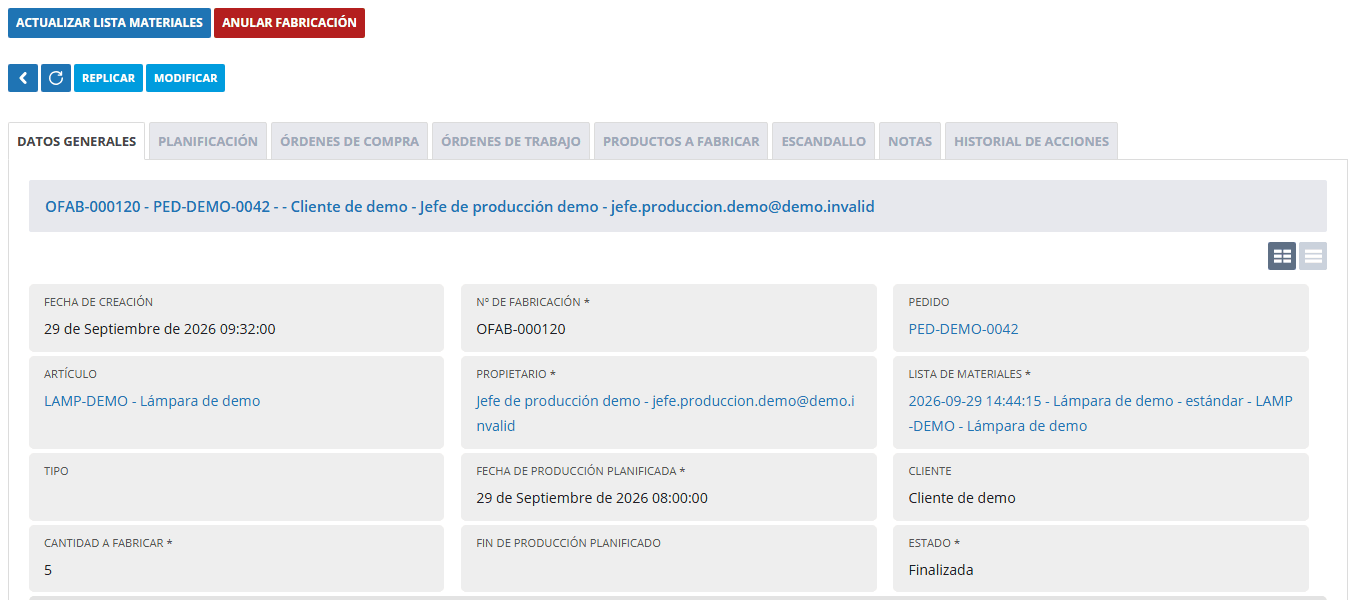Click the back arrow icon button
This screenshot has width=1356, height=600.
click(x=23, y=78)
